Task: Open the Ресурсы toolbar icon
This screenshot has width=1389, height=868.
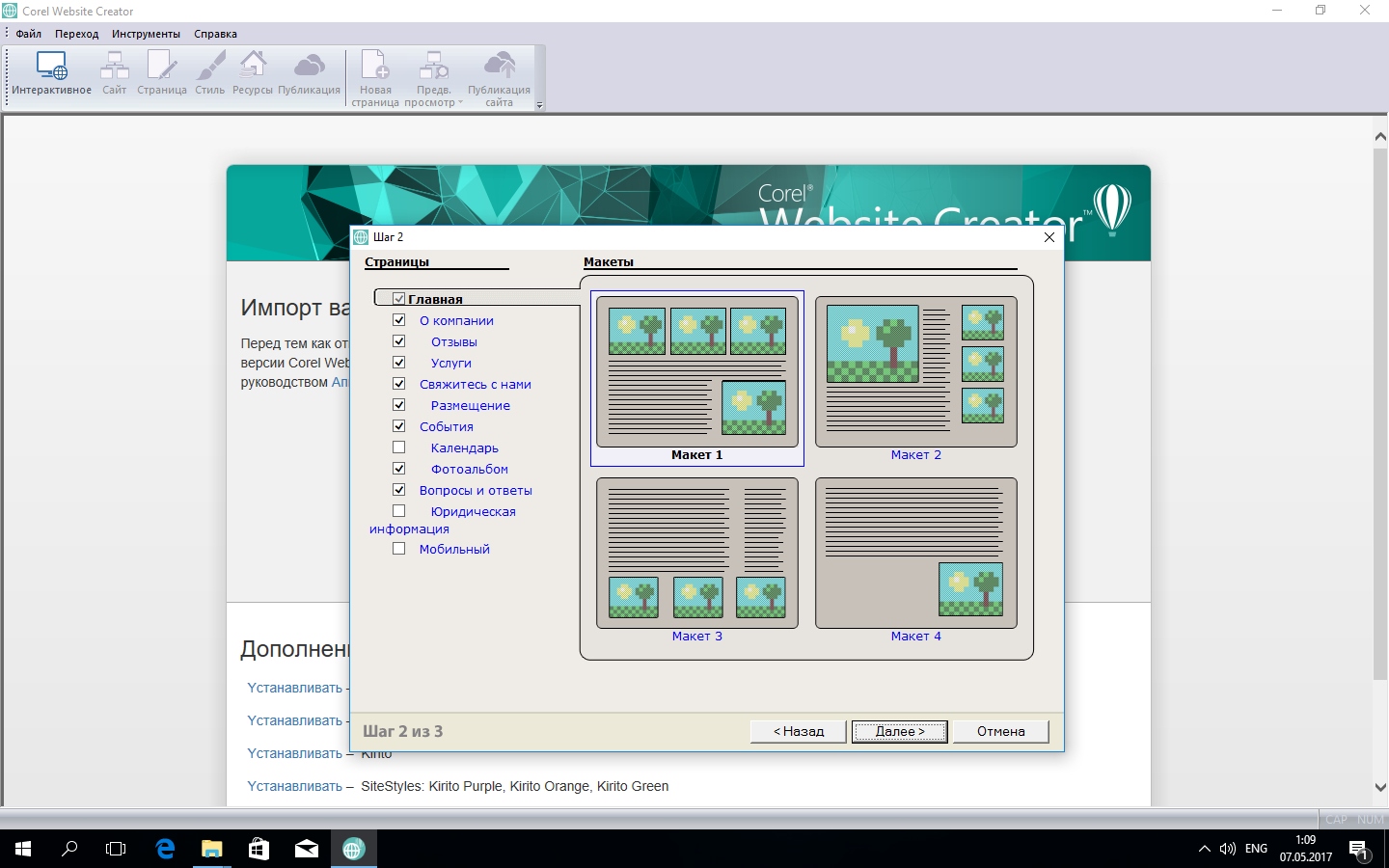Action: [253, 73]
